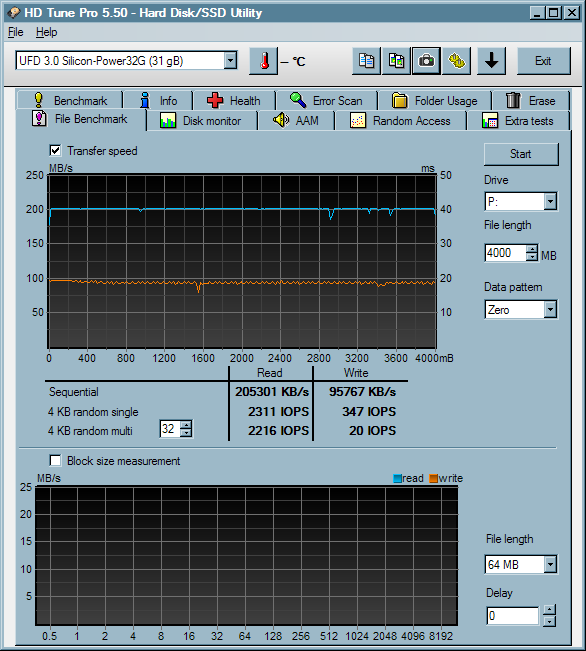Viewport: 586px width, 651px height.
Task: Open the Health tab
Action: click(x=234, y=100)
